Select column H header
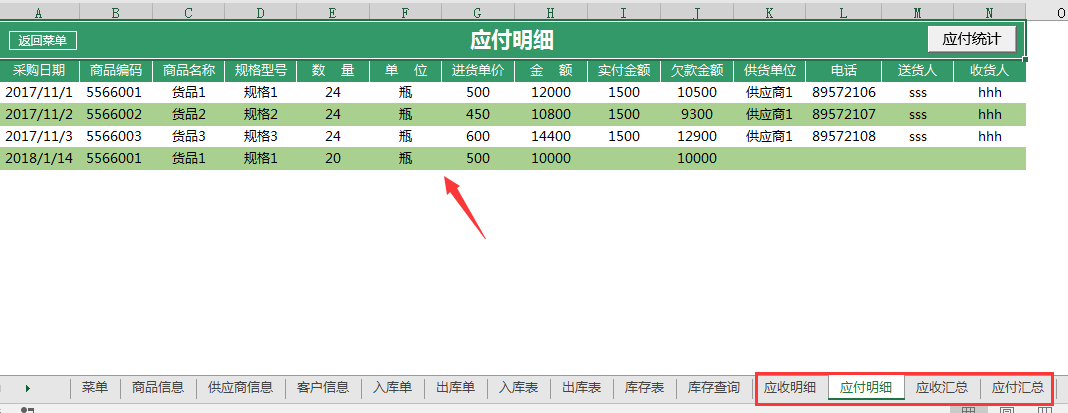The width and height of the screenshot is (1068, 413). pos(550,13)
